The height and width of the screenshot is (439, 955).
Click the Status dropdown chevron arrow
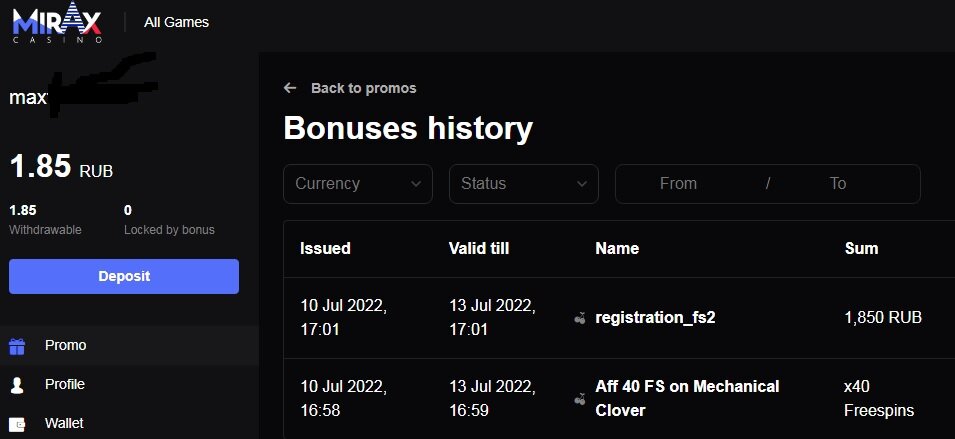[x=582, y=184]
